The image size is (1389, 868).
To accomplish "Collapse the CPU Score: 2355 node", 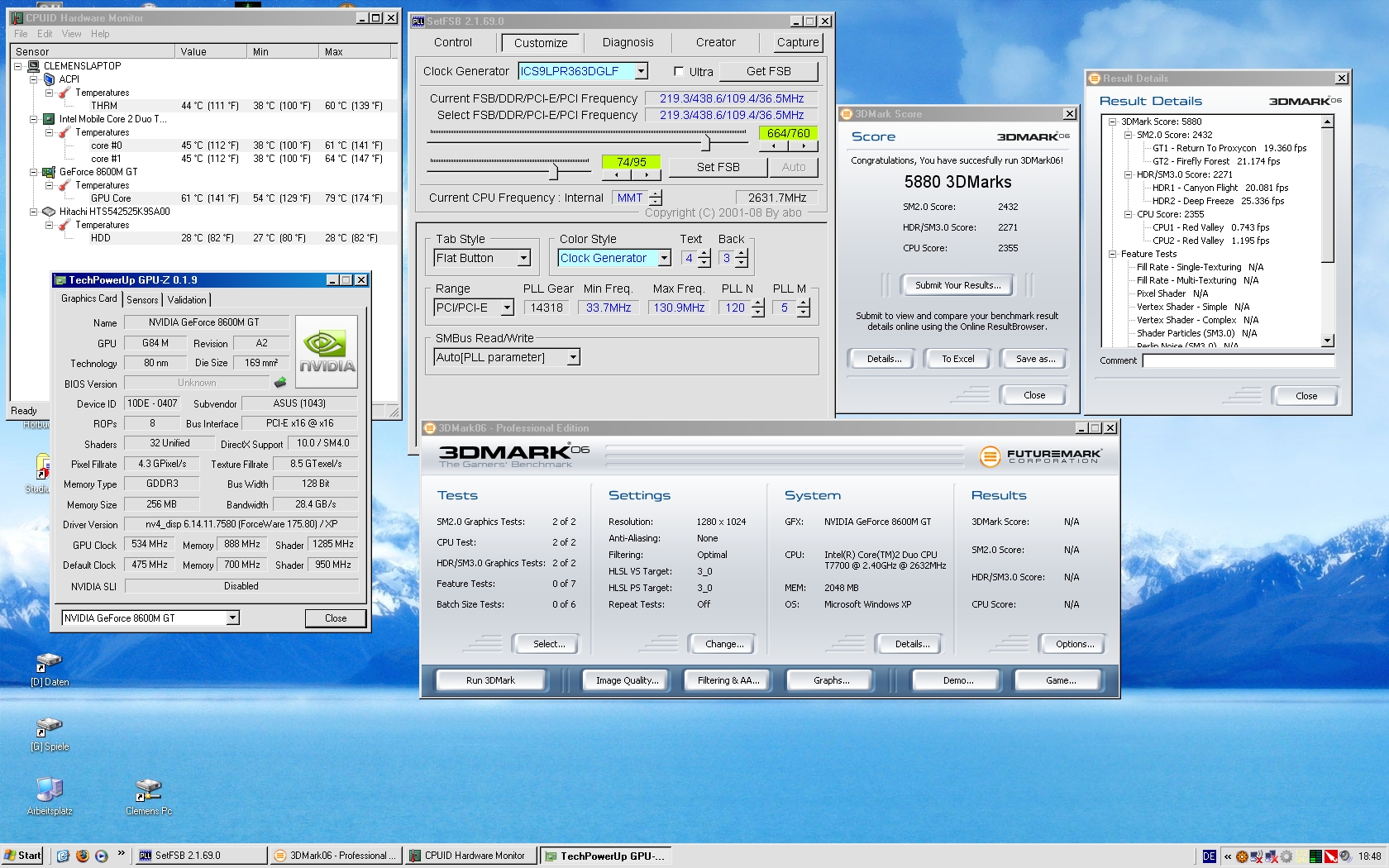I will click(1128, 214).
